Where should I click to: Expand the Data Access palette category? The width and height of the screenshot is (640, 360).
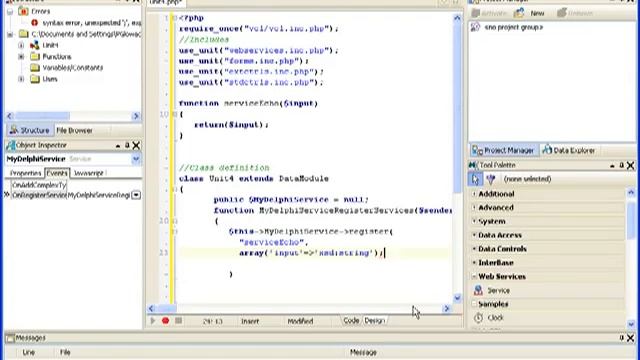click(x=474, y=236)
